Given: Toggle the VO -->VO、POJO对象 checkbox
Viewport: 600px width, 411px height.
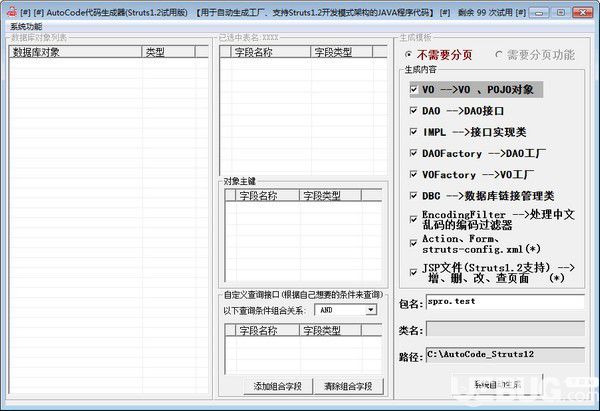Looking at the screenshot, I should [413, 89].
